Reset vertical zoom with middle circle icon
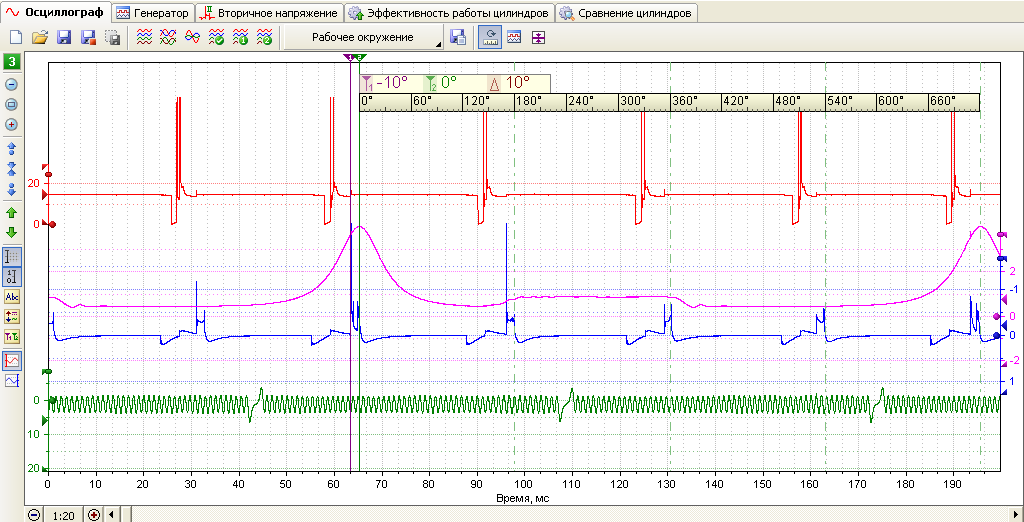1024x522 pixels. coord(12,105)
